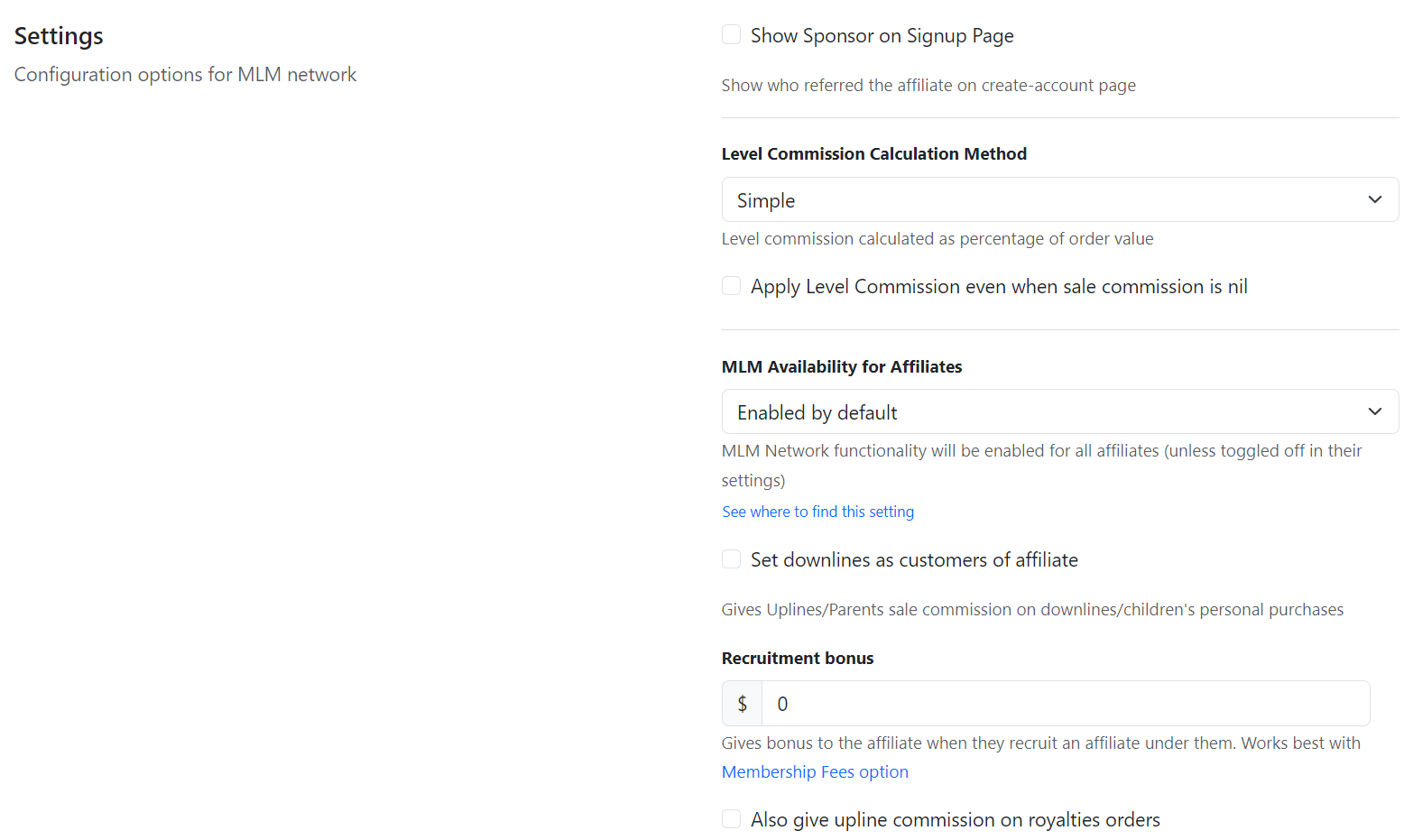
Task: Click the chevron arrow in the Simple dropdown
Action: 1374,199
